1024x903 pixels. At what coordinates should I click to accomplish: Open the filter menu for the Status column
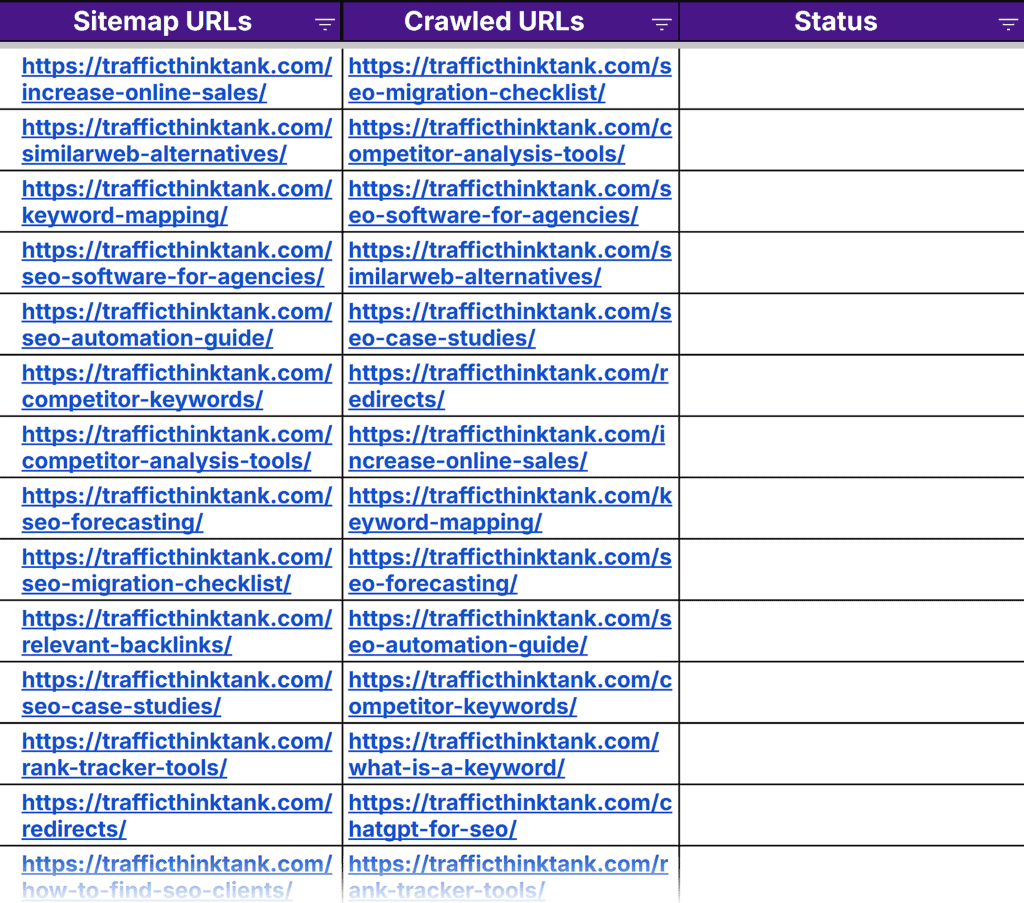1007,22
